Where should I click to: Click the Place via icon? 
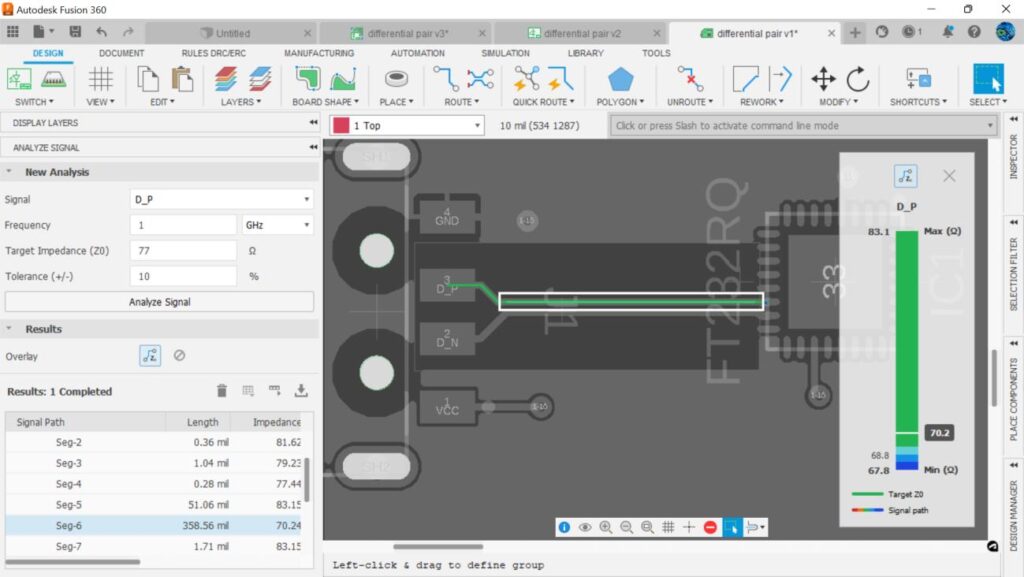coord(396,79)
